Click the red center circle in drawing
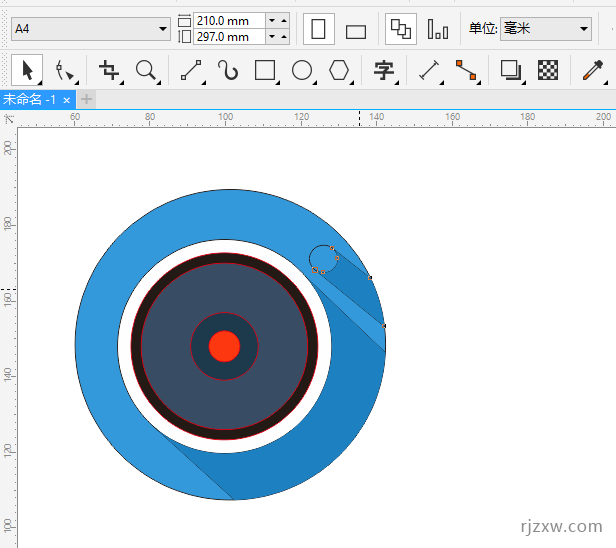616x548 pixels. point(224,346)
